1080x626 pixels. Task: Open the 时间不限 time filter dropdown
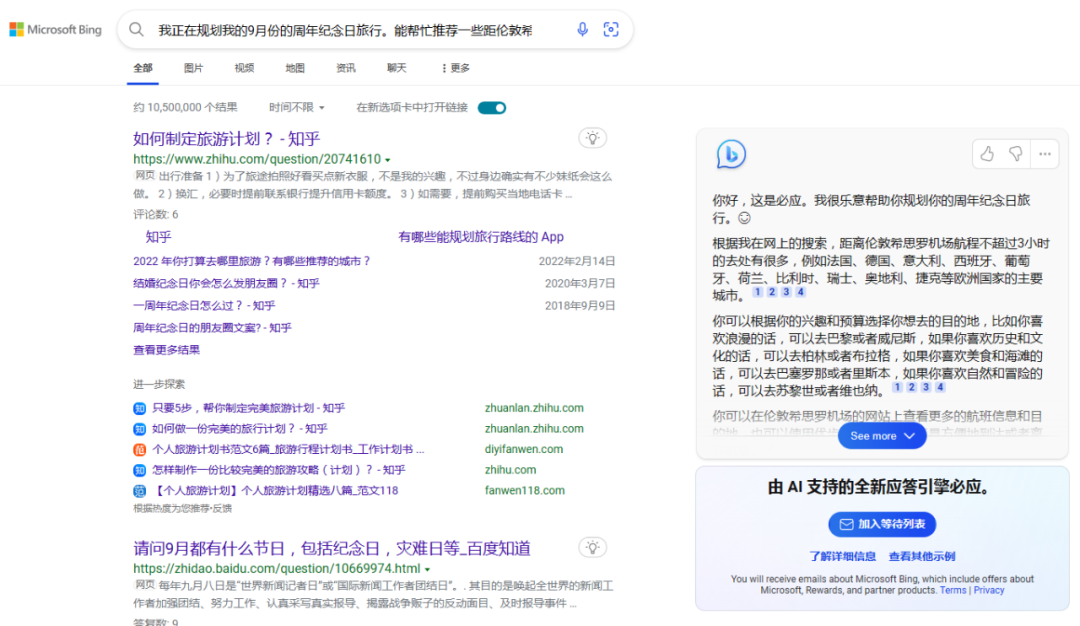(297, 107)
